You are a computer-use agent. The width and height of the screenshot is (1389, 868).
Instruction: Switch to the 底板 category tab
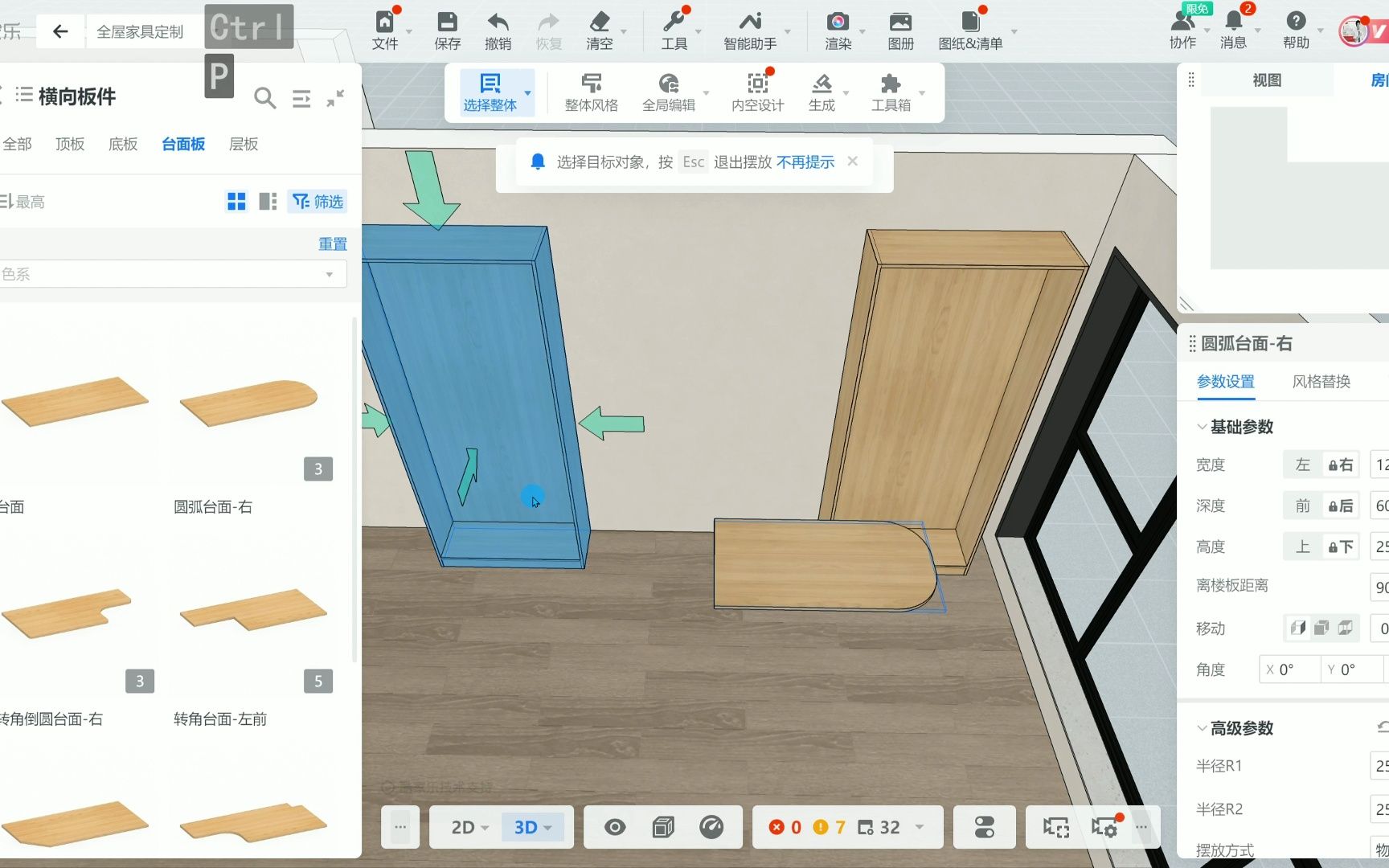(x=123, y=144)
